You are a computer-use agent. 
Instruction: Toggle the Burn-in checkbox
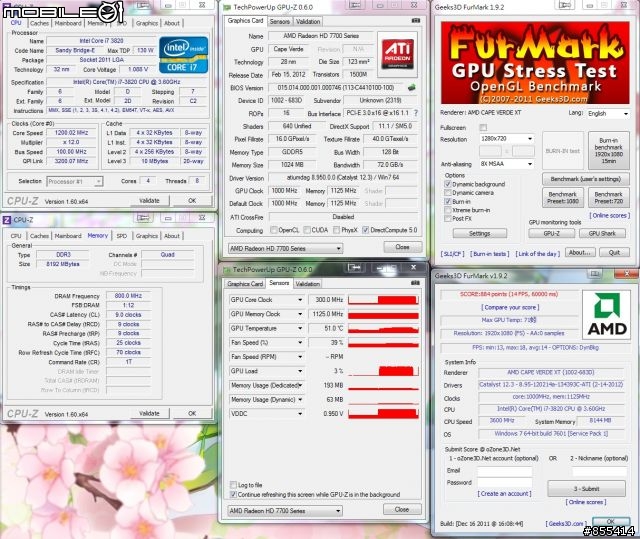pos(448,202)
